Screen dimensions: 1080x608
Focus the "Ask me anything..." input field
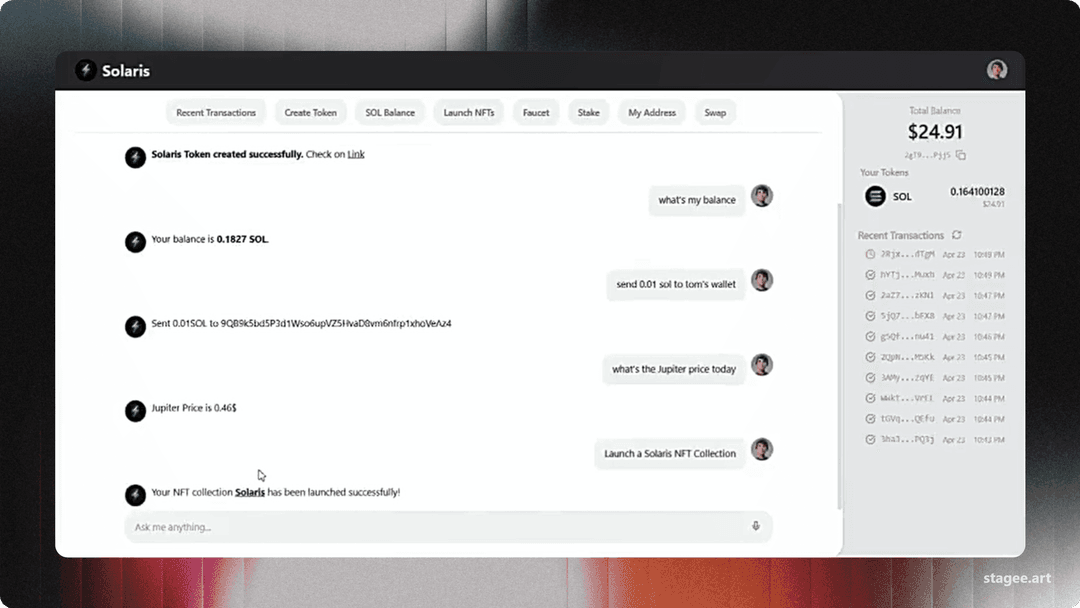click(x=430, y=527)
